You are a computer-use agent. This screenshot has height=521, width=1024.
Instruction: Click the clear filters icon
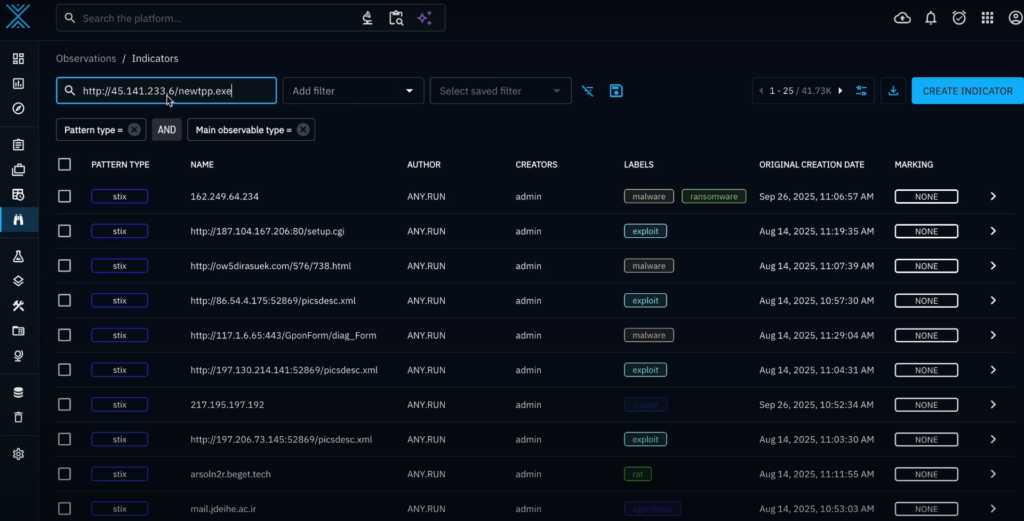pos(588,91)
